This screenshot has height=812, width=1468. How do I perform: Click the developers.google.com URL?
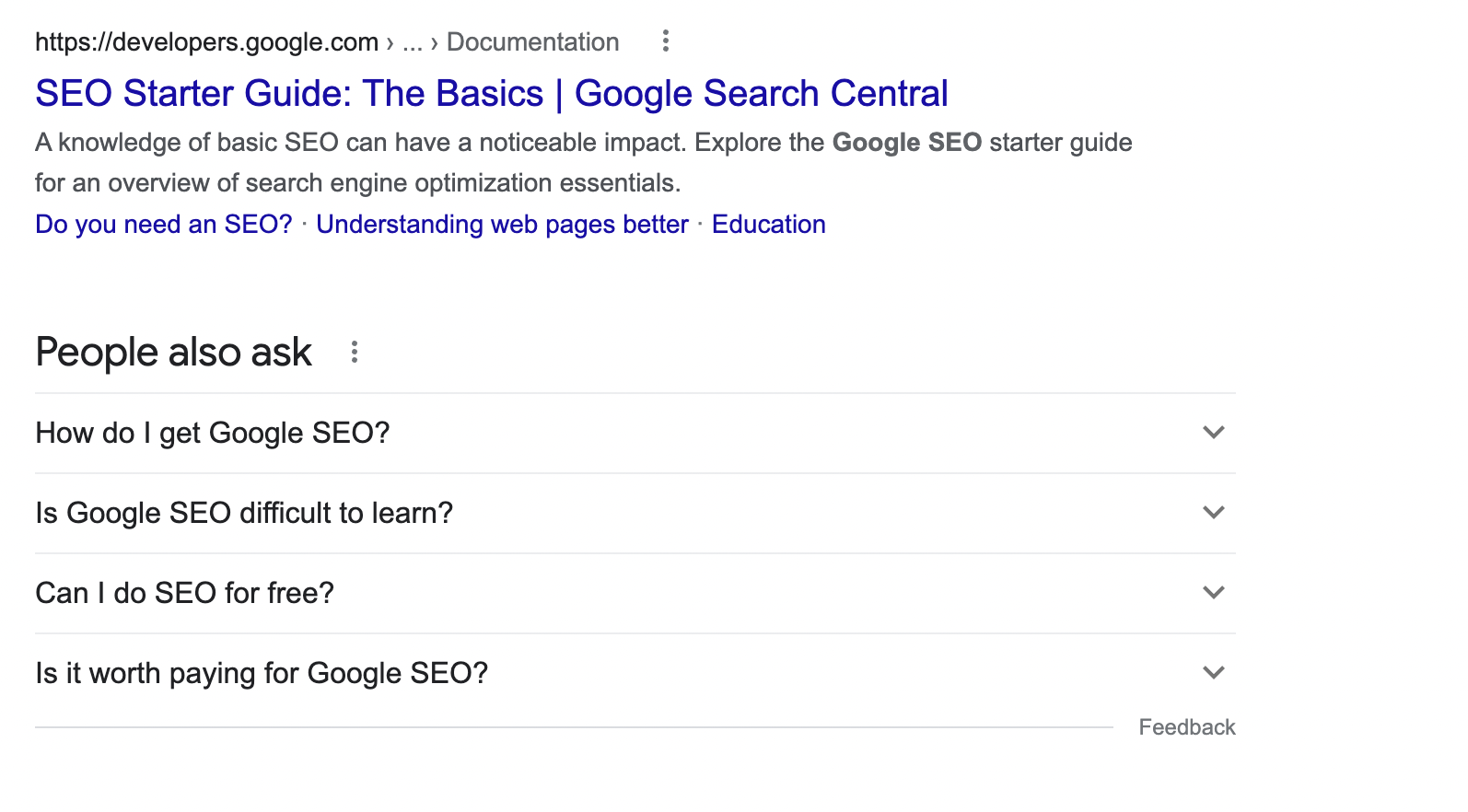click(x=206, y=42)
